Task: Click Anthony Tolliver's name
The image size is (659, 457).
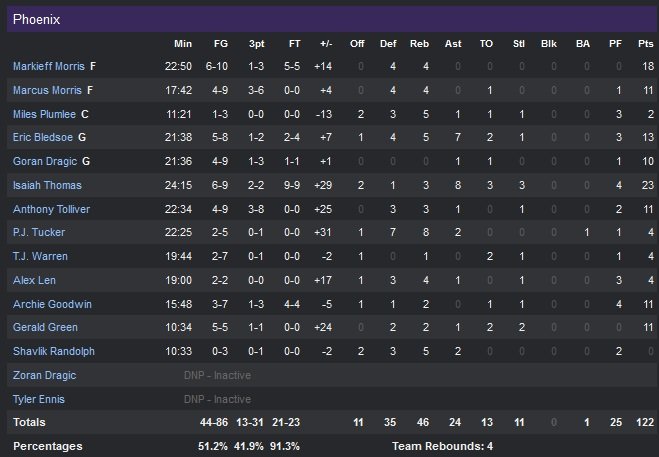Action: (x=49, y=209)
